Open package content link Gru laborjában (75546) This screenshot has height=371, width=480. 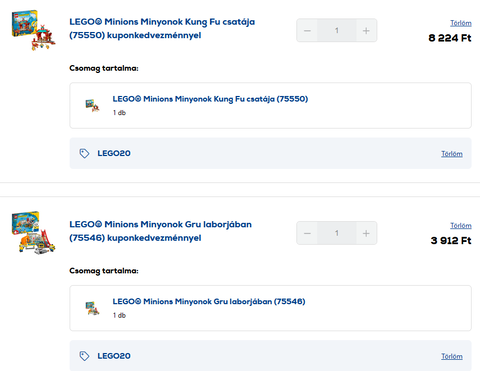(209, 302)
